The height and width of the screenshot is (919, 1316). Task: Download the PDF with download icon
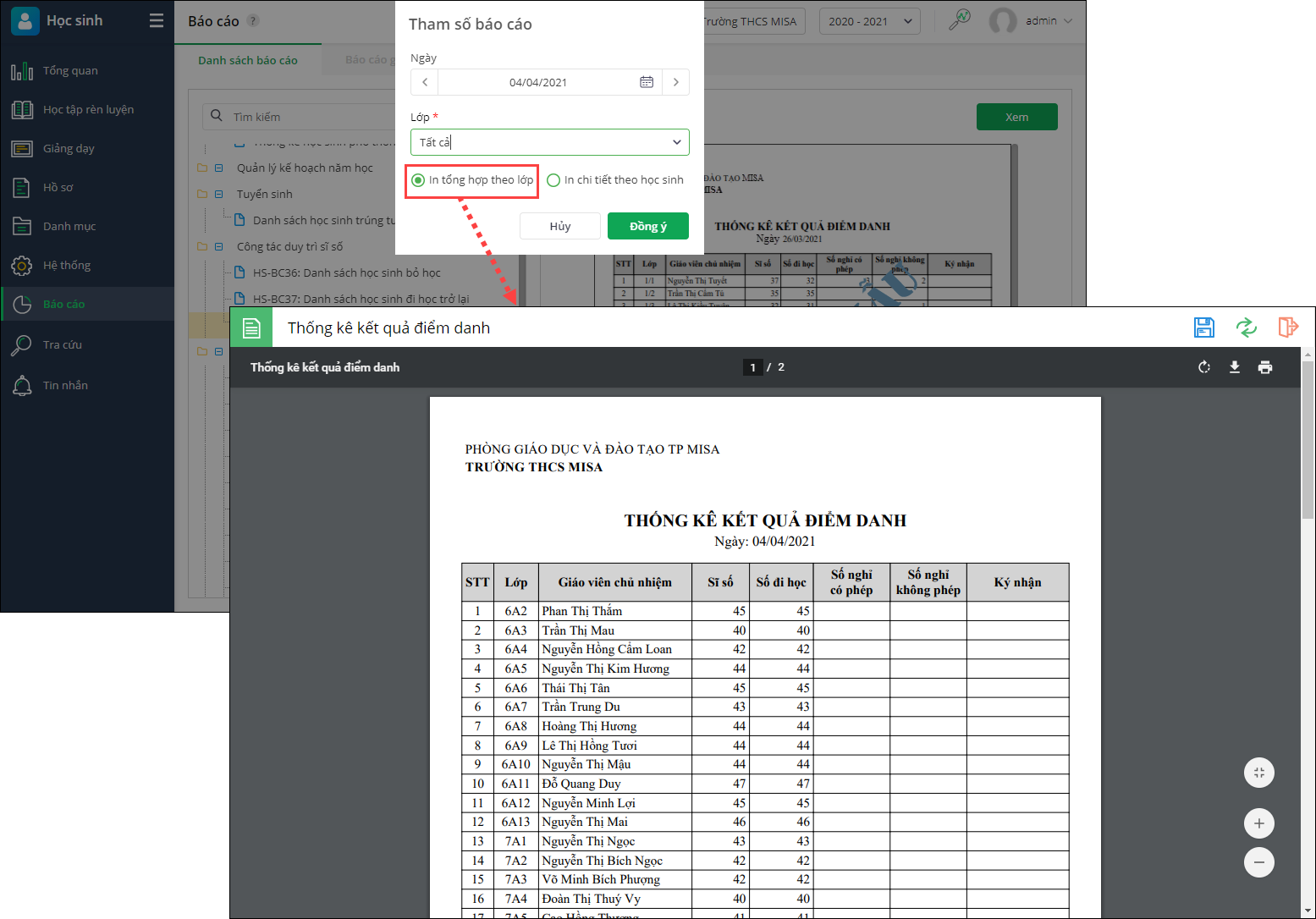[x=1235, y=367]
